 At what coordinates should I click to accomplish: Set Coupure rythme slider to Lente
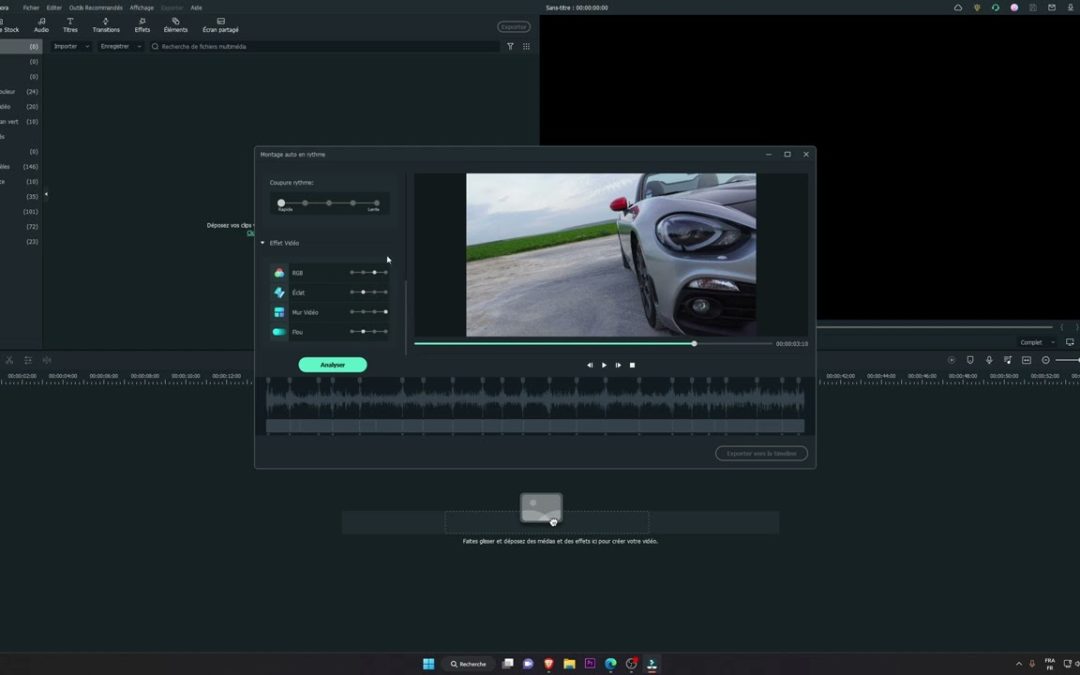(x=376, y=203)
